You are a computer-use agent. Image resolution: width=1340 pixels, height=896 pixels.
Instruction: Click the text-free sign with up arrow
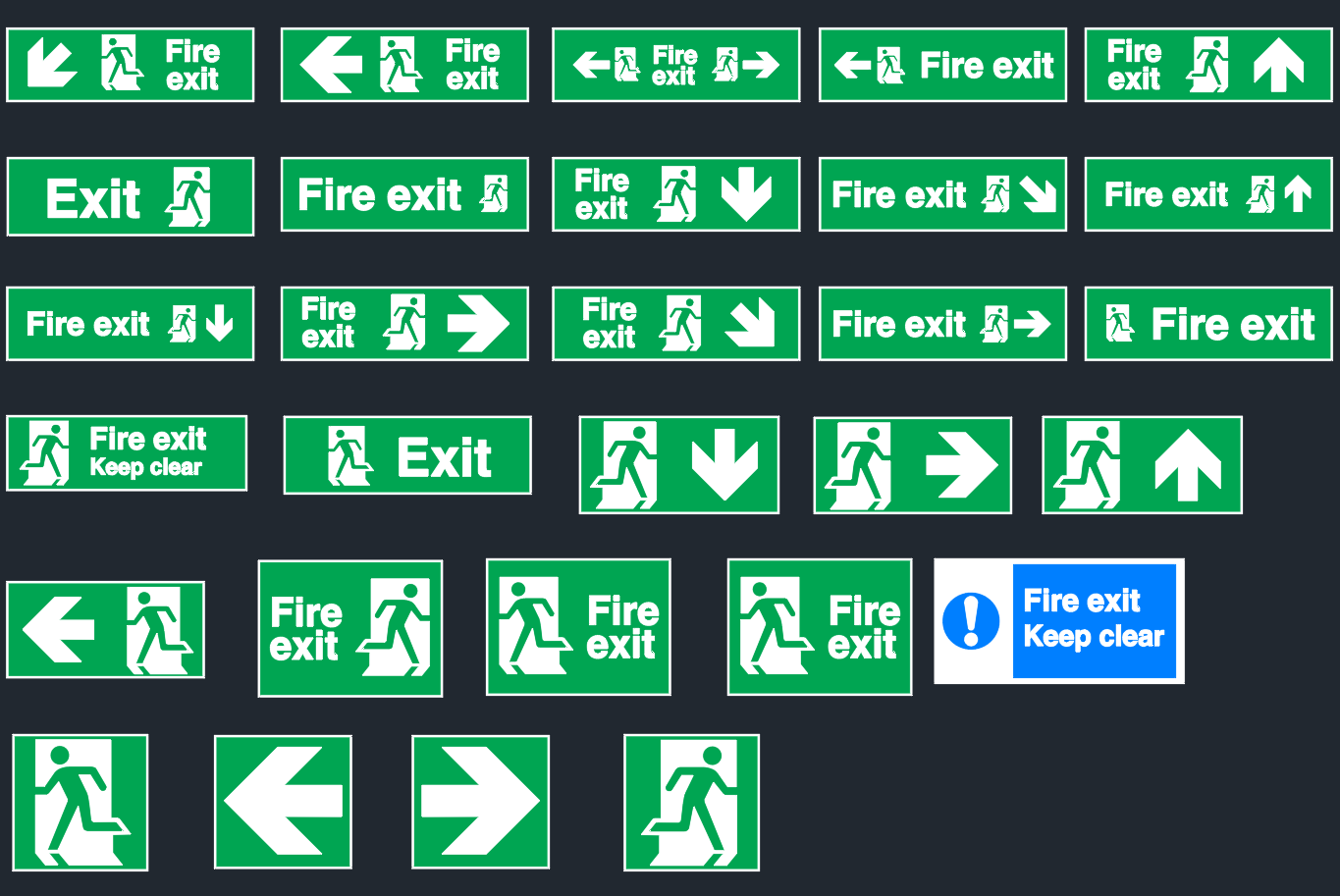pyautogui.click(x=1143, y=465)
